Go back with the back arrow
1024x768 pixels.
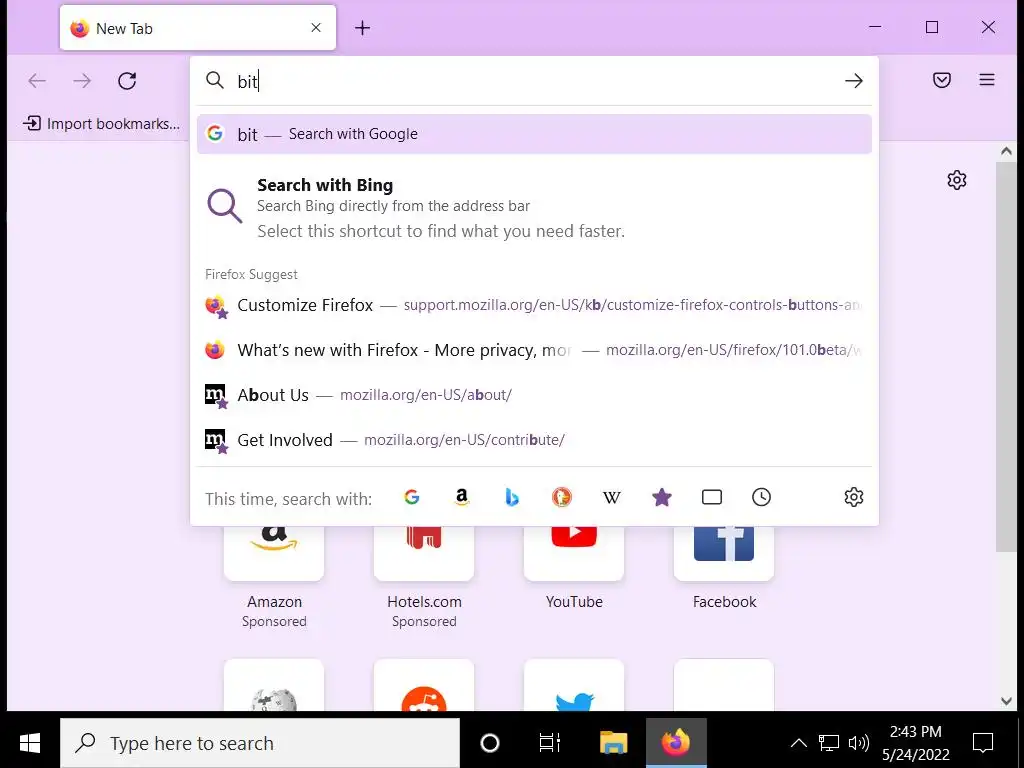tap(37, 81)
